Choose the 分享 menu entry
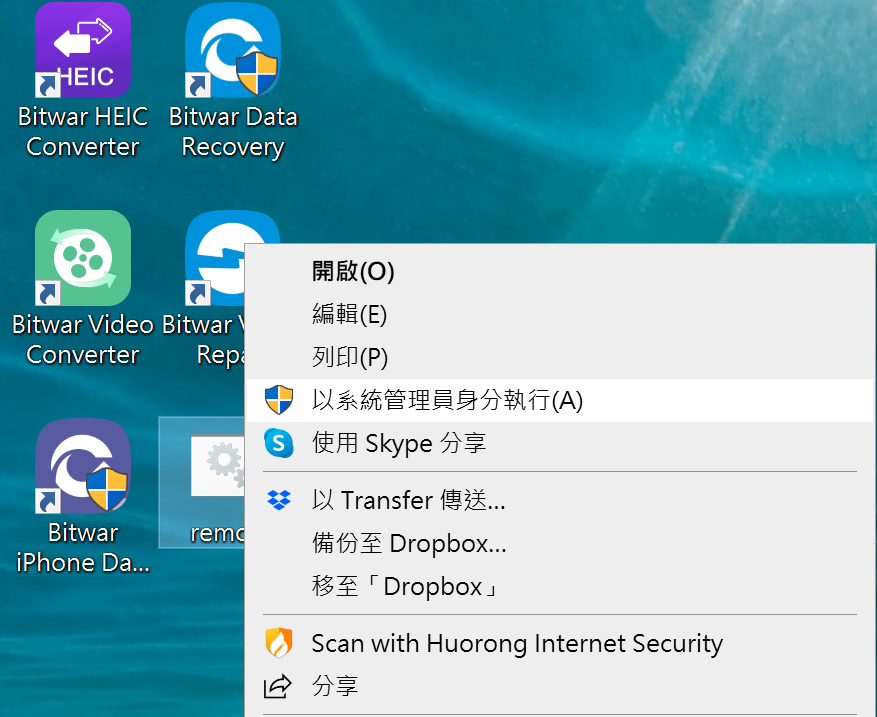 (559, 686)
